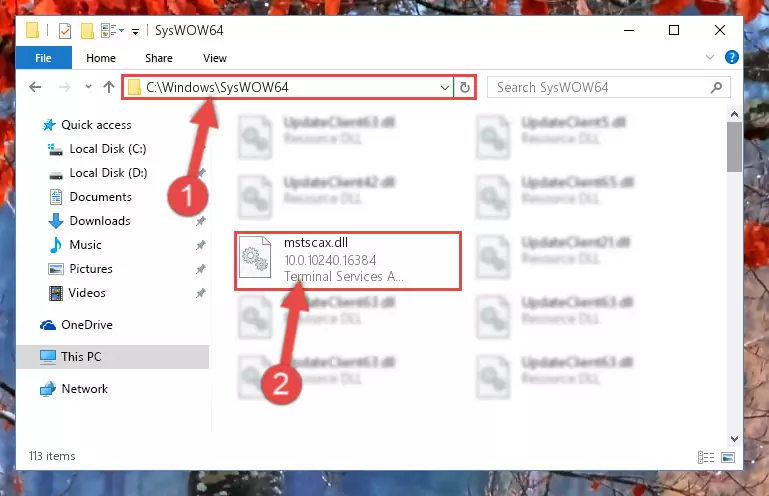Image resolution: width=769 pixels, height=496 pixels.
Task: Click the vertical scrollbar thumb
Action: pyautogui.click(x=734, y=147)
